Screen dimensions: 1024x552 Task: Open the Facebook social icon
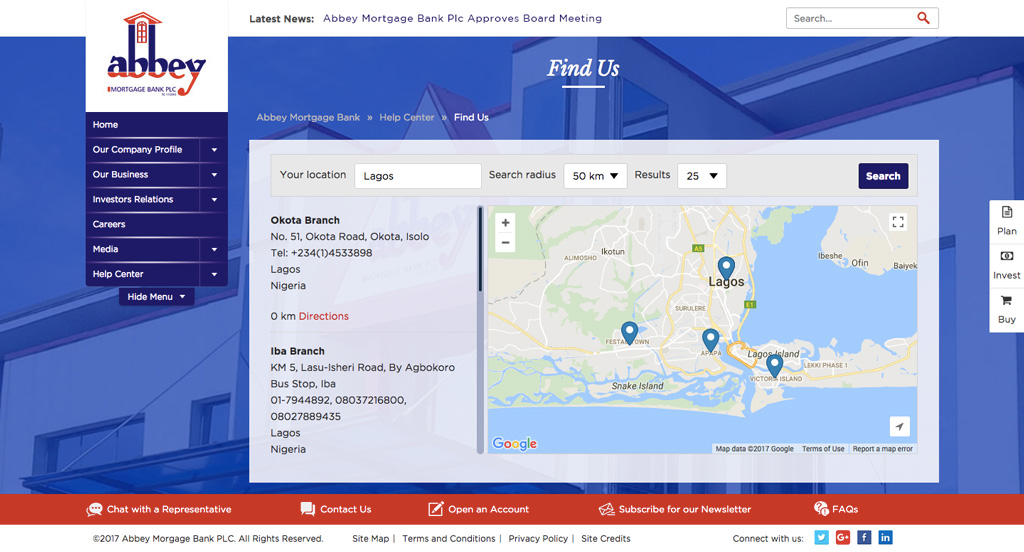coord(864,538)
